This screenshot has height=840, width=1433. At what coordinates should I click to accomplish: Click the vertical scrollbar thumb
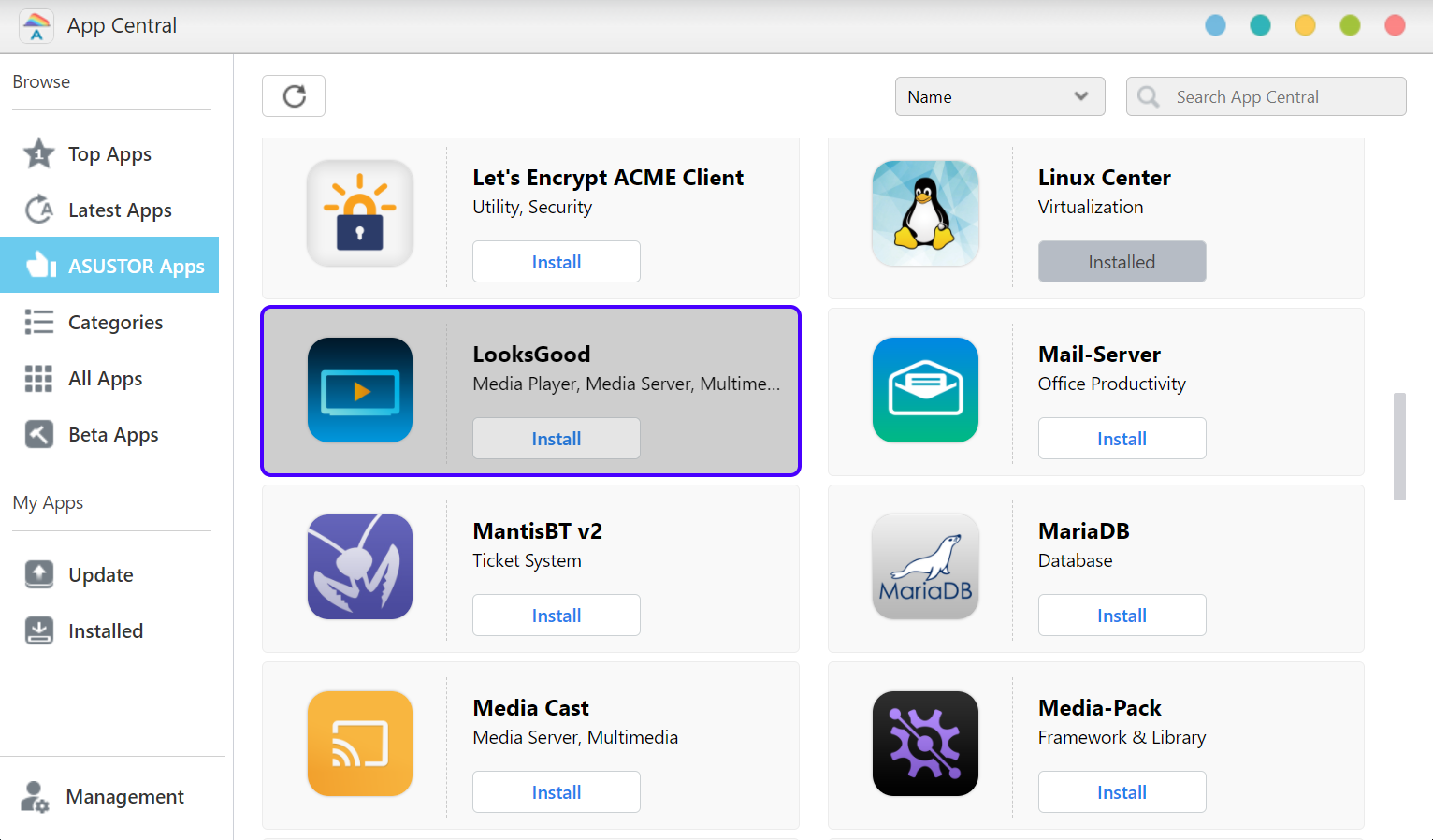coord(1399,446)
